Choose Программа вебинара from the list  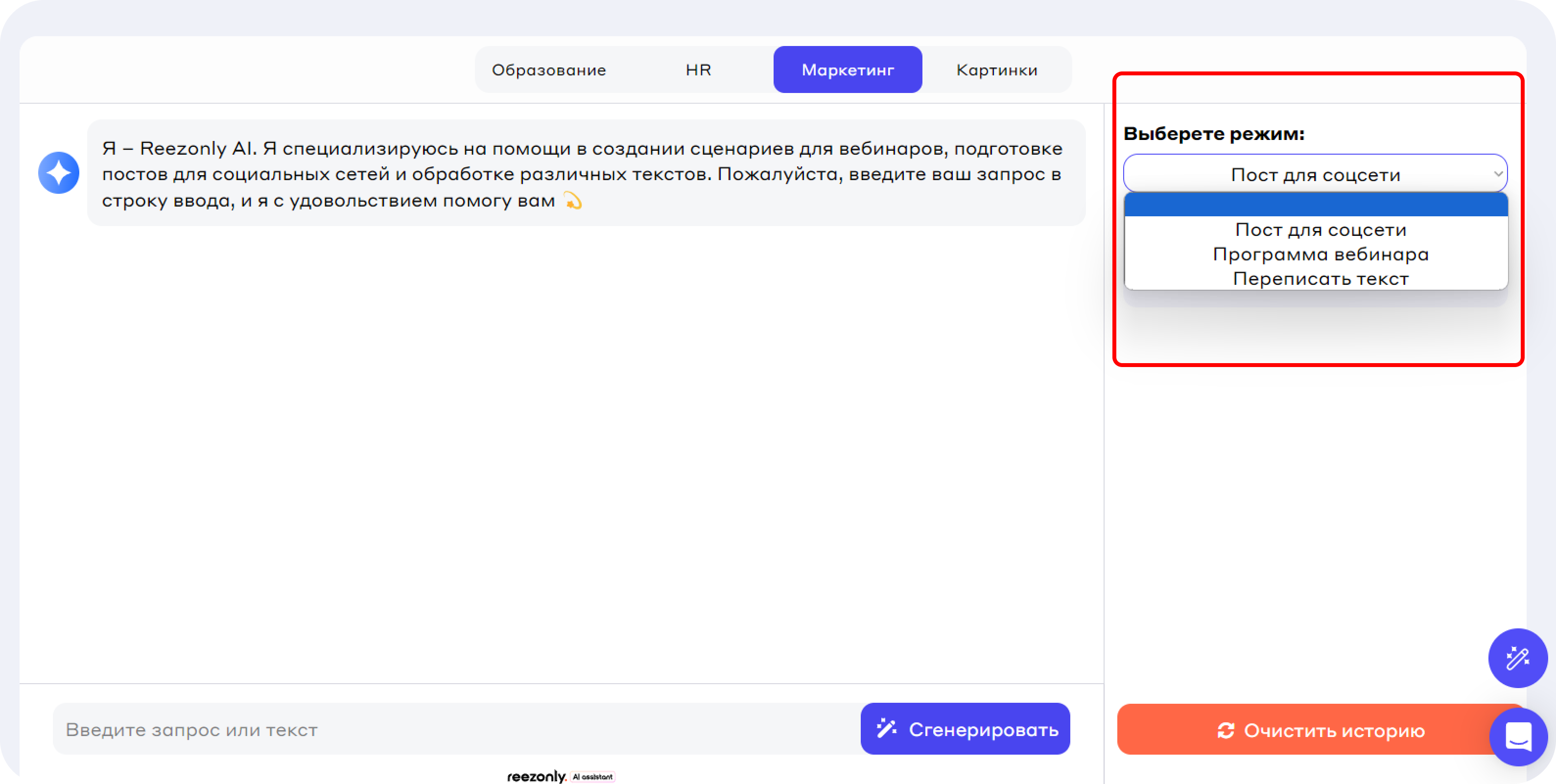coord(1320,254)
